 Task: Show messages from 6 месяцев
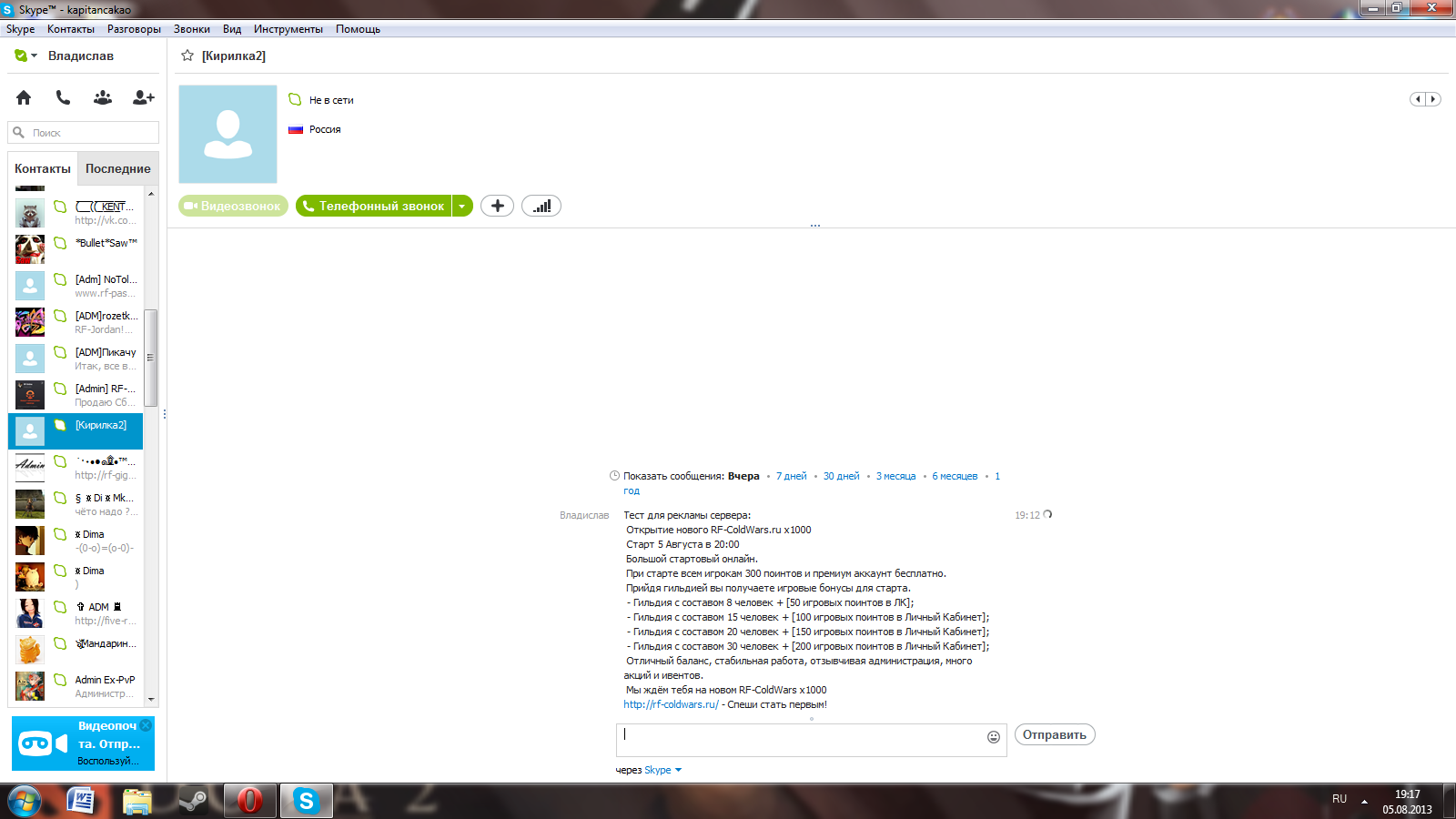tap(955, 476)
